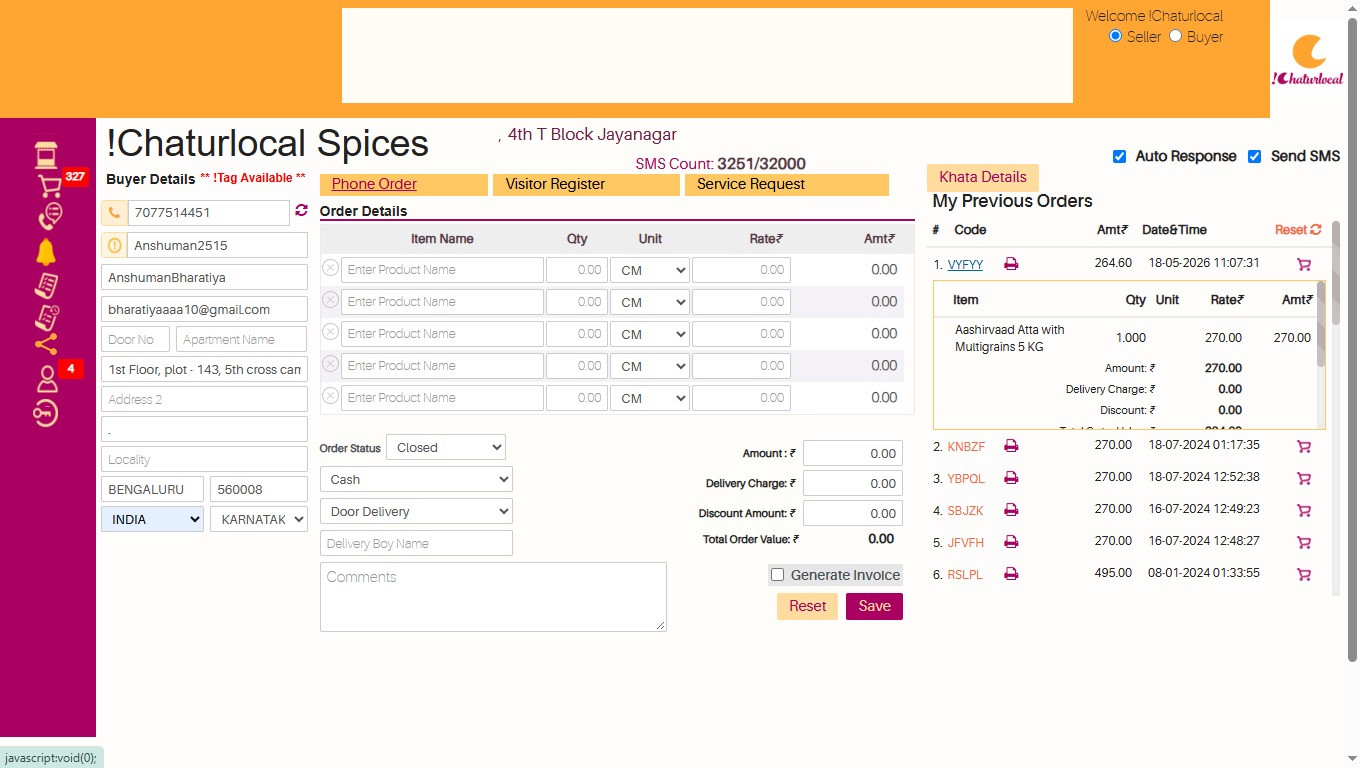This screenshot has height=768, width=1360.
Task: Click the !Chaturlocal logo
Action: (x=1308, y=60)
